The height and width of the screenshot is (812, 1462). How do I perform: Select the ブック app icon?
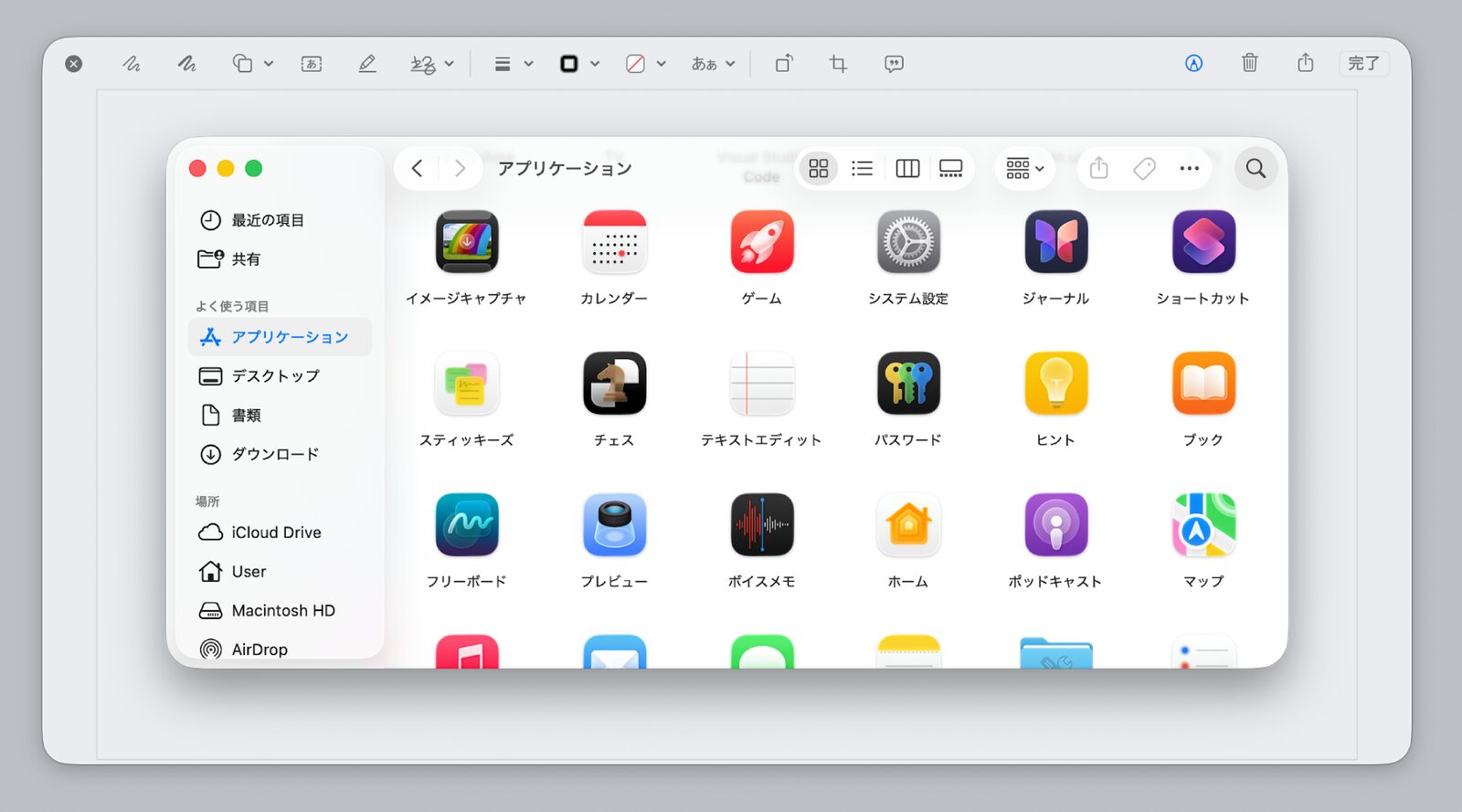1203,384
